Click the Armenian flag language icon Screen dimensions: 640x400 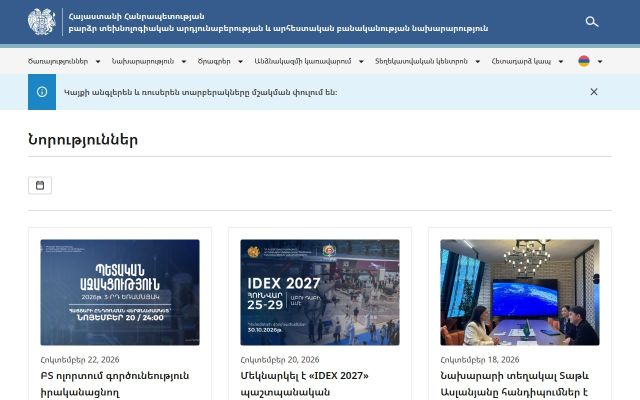[x=584, y=61]
